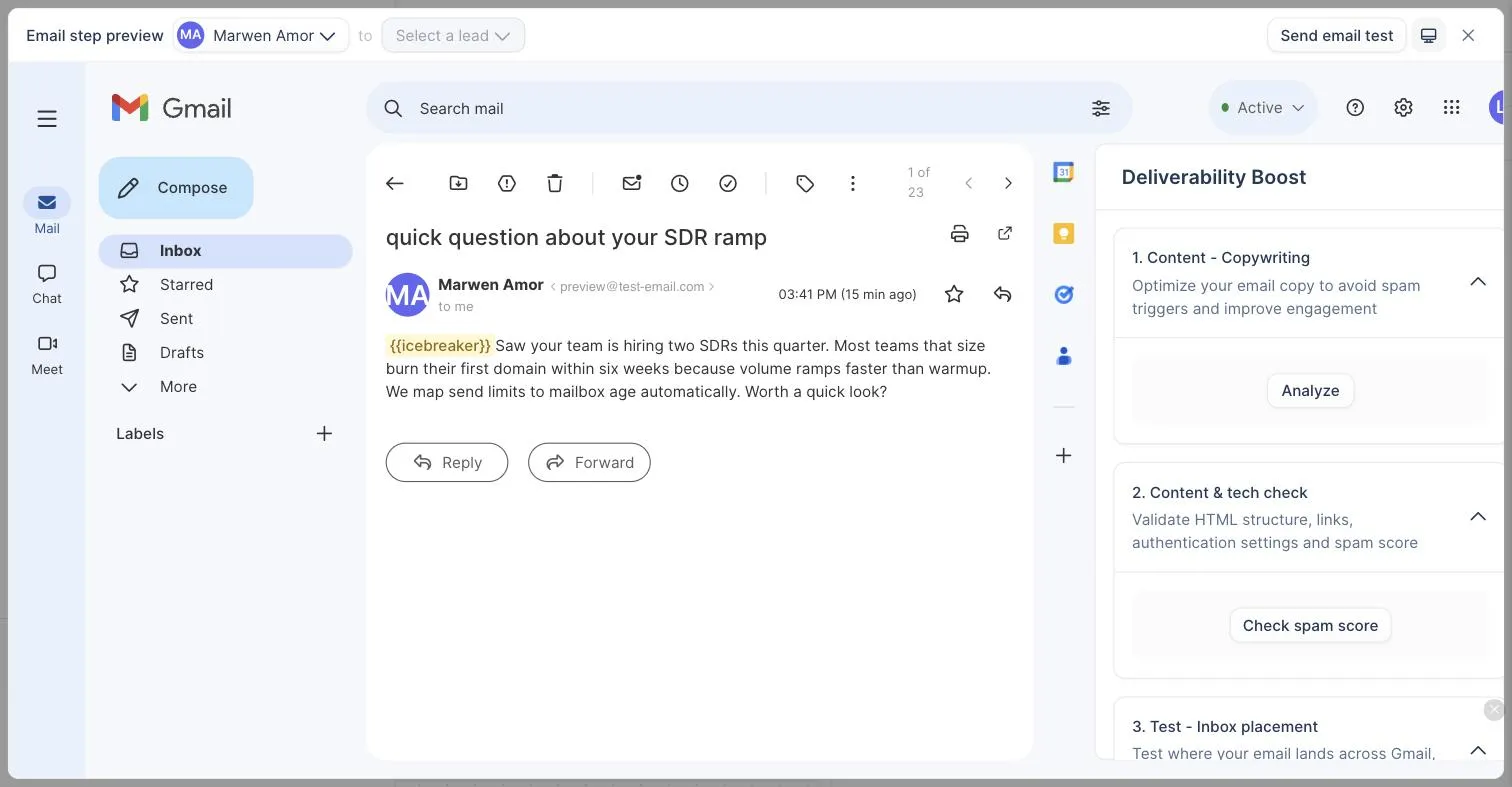Open Contacts side panel icon
This screenshot has width=1512, height=787.
click(x=1064, y=356)
